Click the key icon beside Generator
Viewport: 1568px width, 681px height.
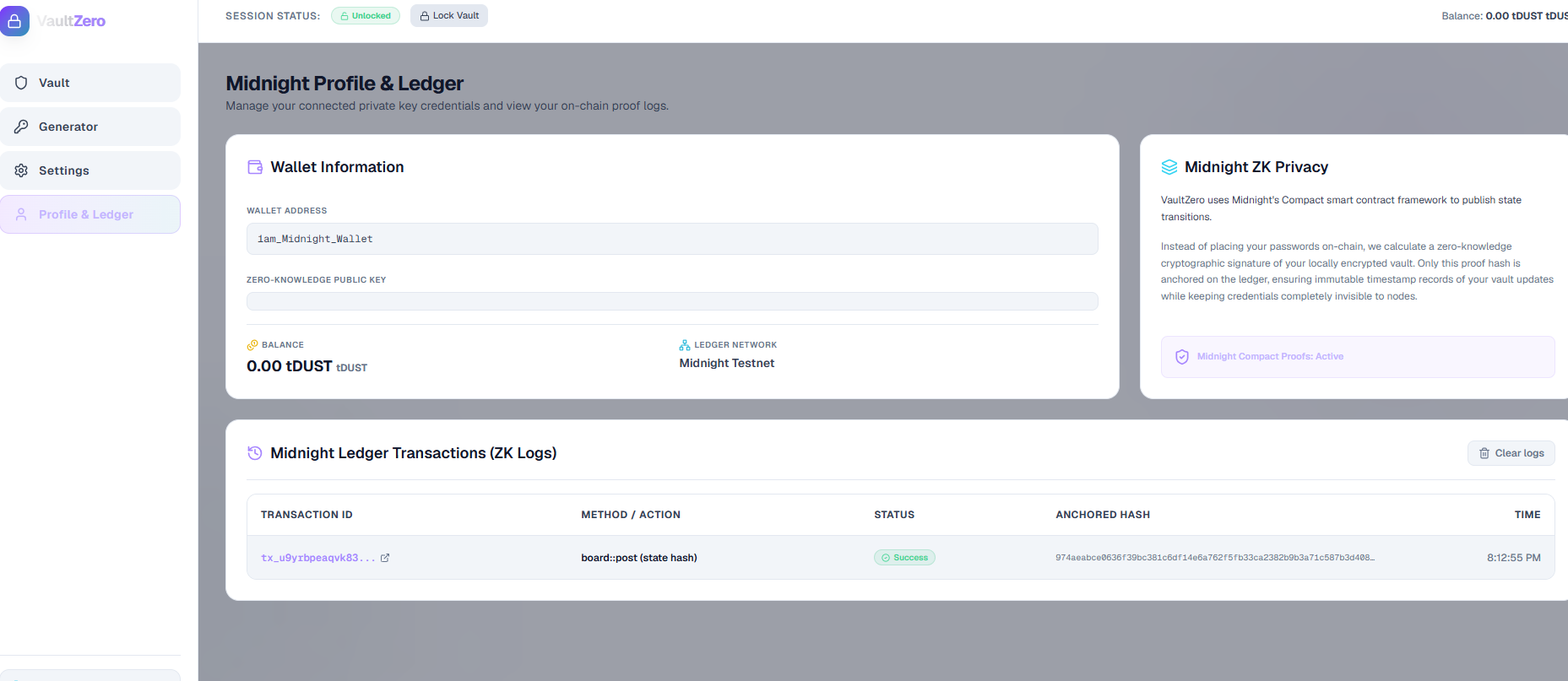(21, 127)
